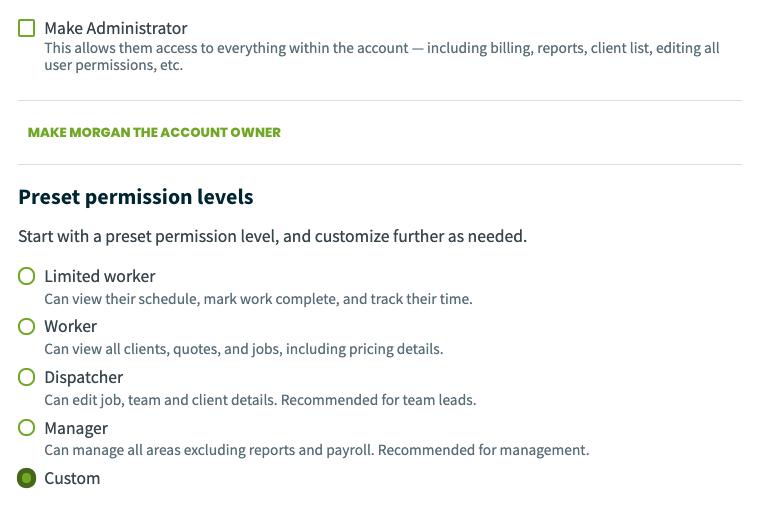Screen dimensions: 760x508
Task: Click the administrator access description text
Action: [x=382, y=57]
